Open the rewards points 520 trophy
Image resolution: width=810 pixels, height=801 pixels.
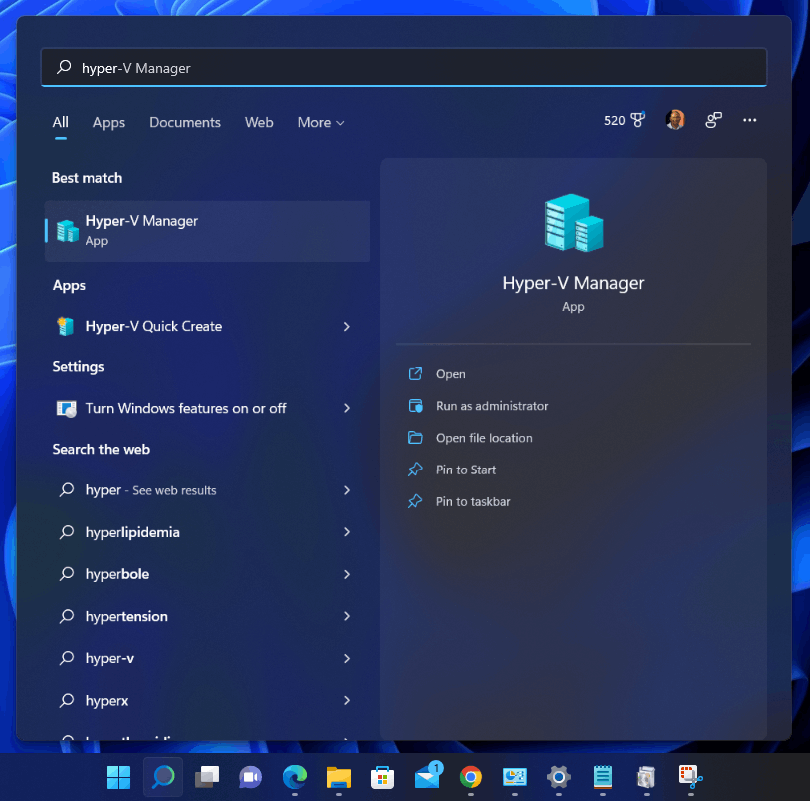pos(625,120)
